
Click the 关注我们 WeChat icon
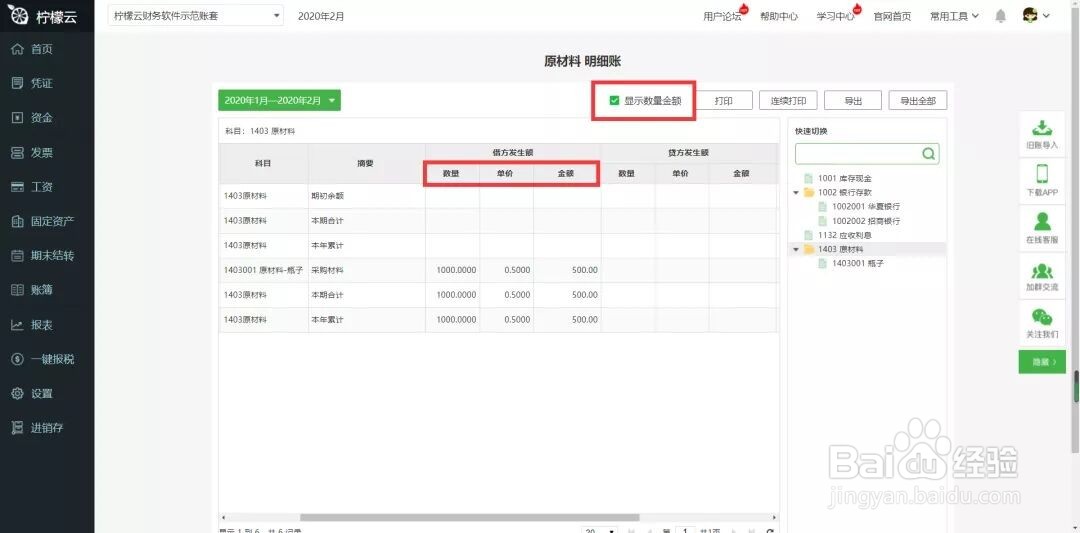coord(1041,317)
